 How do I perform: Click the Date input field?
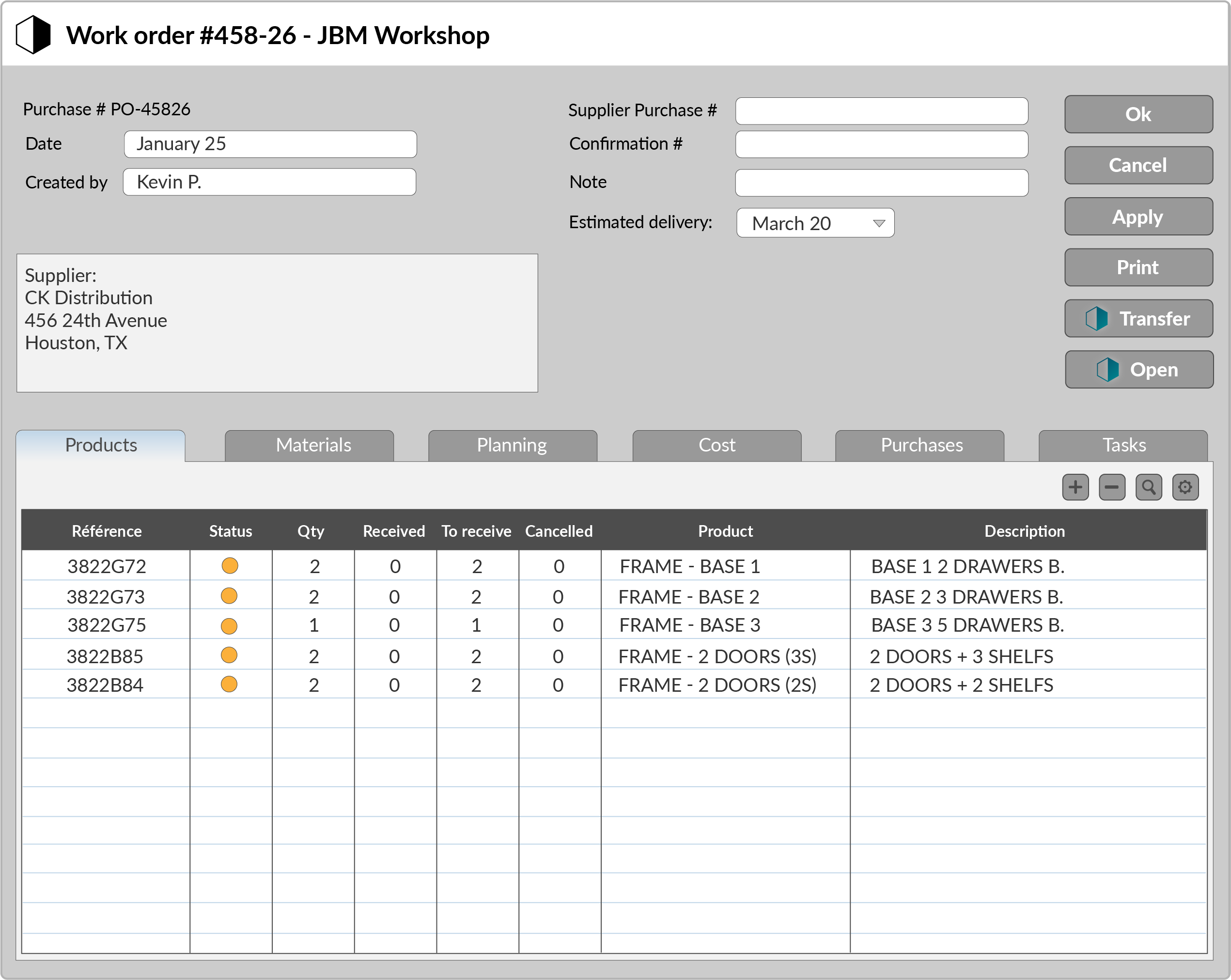click(271, 144)
